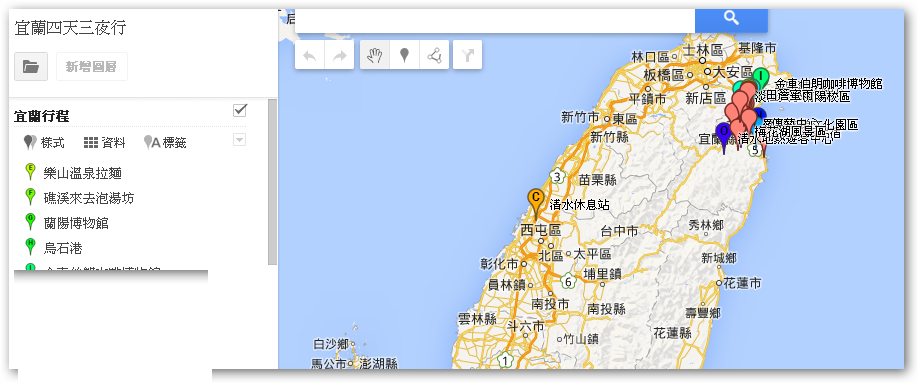Open the layer options dropdown arrow
This screenshot has width=918, height=383.
[x=239, y=140]
